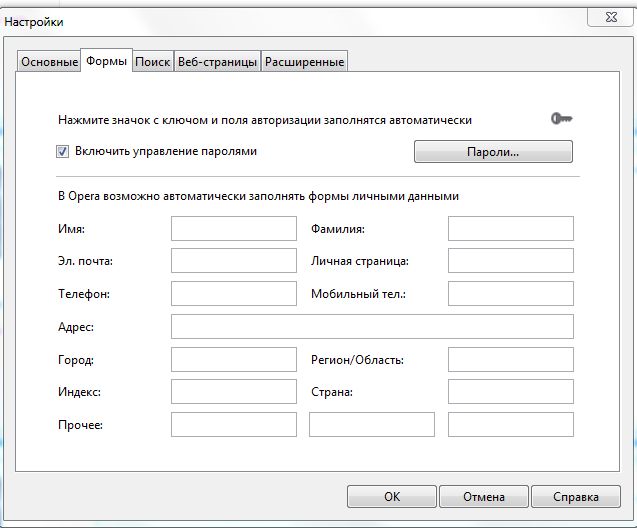Focus the 'Телефон' input field
The image size is (637, 528).
point(234,294)
